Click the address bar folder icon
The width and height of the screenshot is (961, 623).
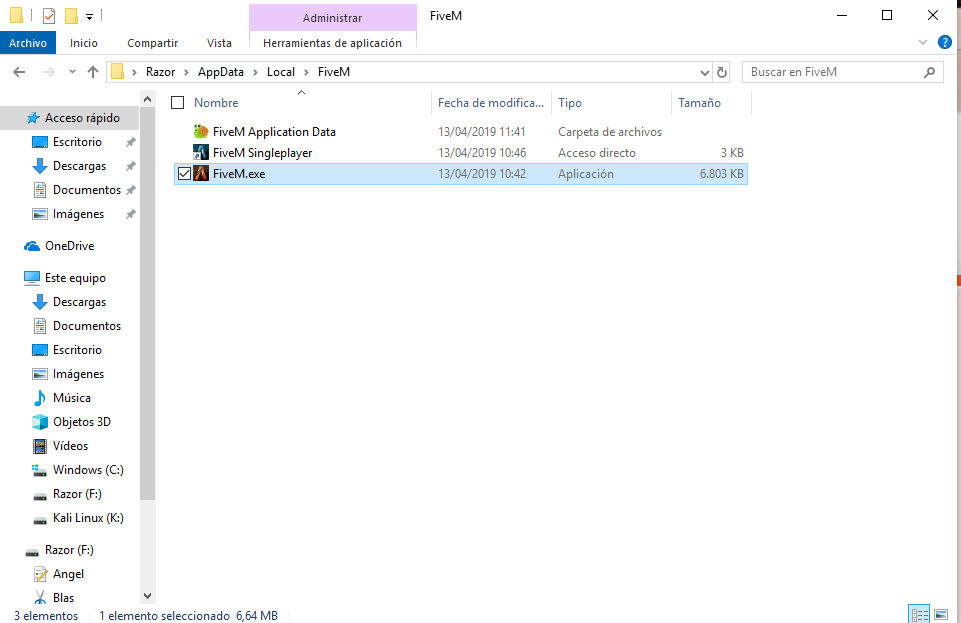pyautogui.click(x=118, y=72)
